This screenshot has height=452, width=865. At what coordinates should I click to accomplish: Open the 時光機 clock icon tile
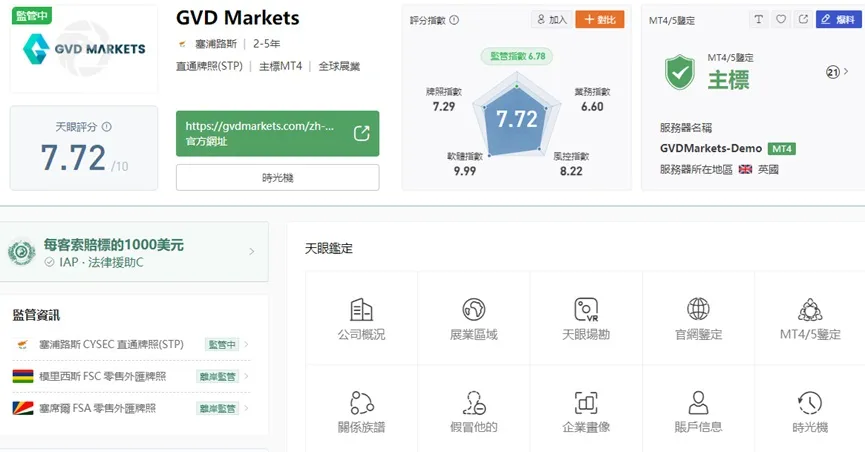pyautogui.click(x=810, y=403)
